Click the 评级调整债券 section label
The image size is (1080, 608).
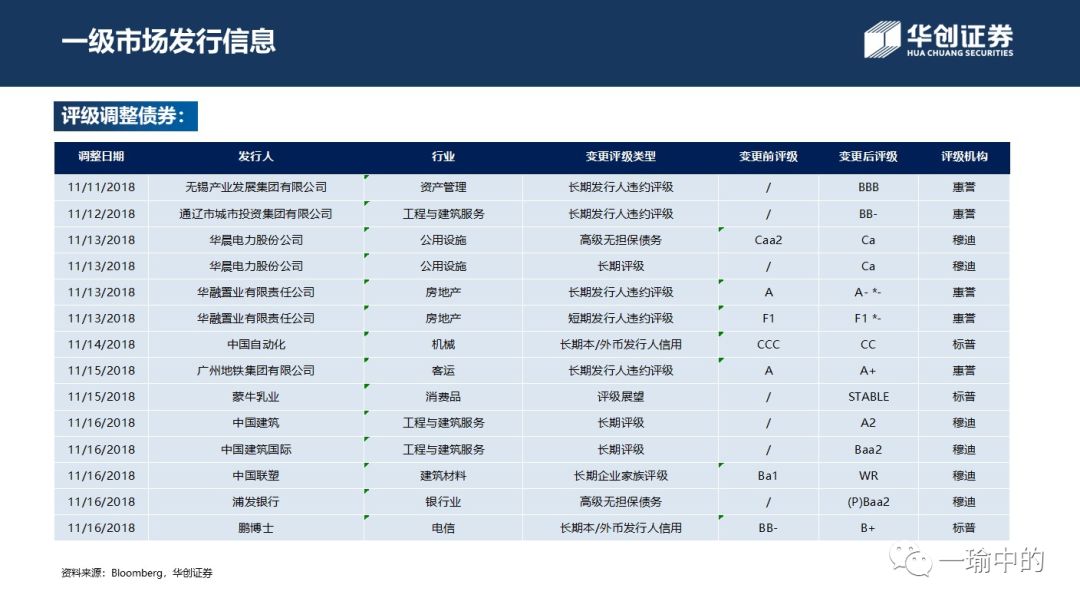click(x=125, y=116)
